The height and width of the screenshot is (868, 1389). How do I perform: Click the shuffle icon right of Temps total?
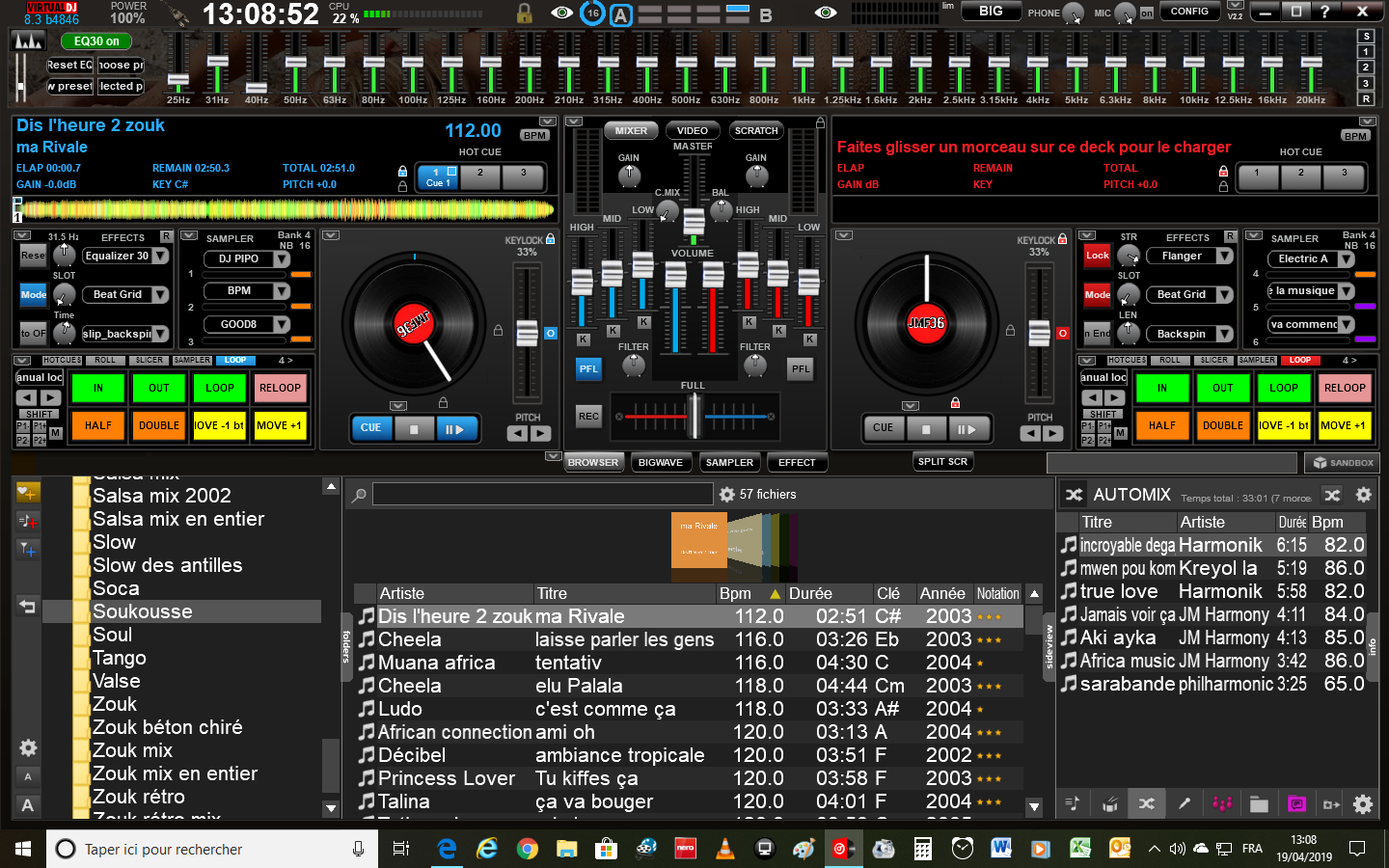1332,495
